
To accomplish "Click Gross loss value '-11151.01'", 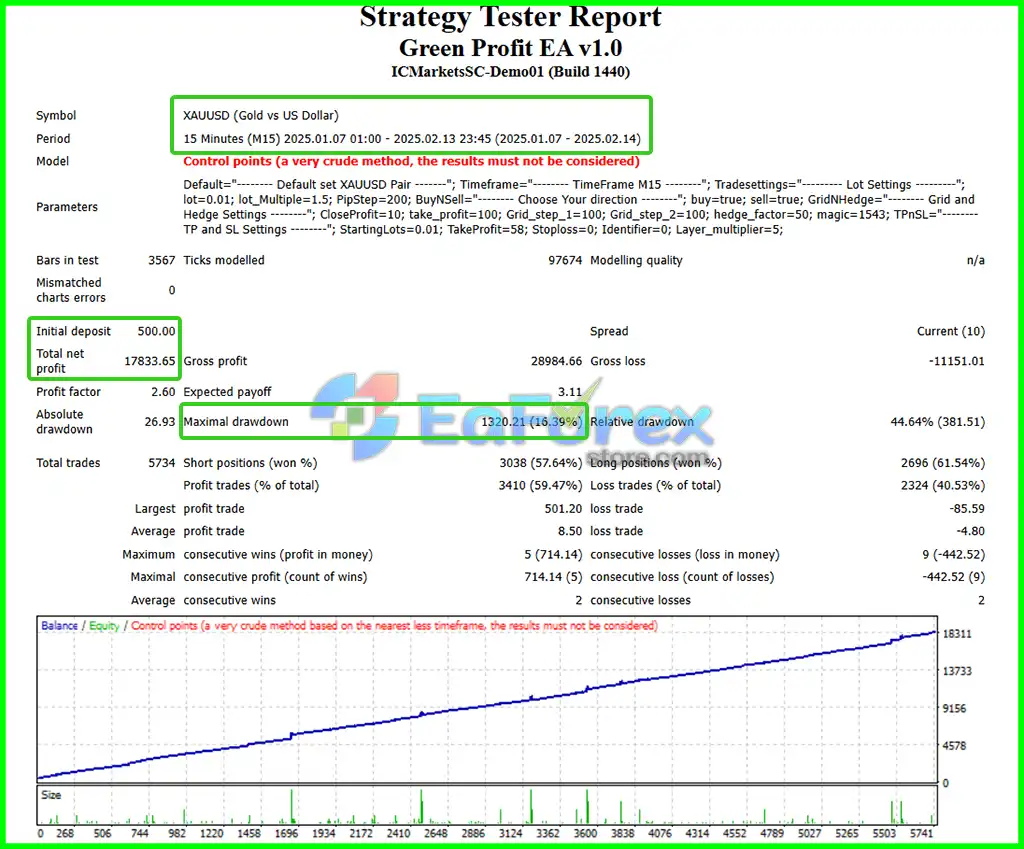I will point(957,361).
